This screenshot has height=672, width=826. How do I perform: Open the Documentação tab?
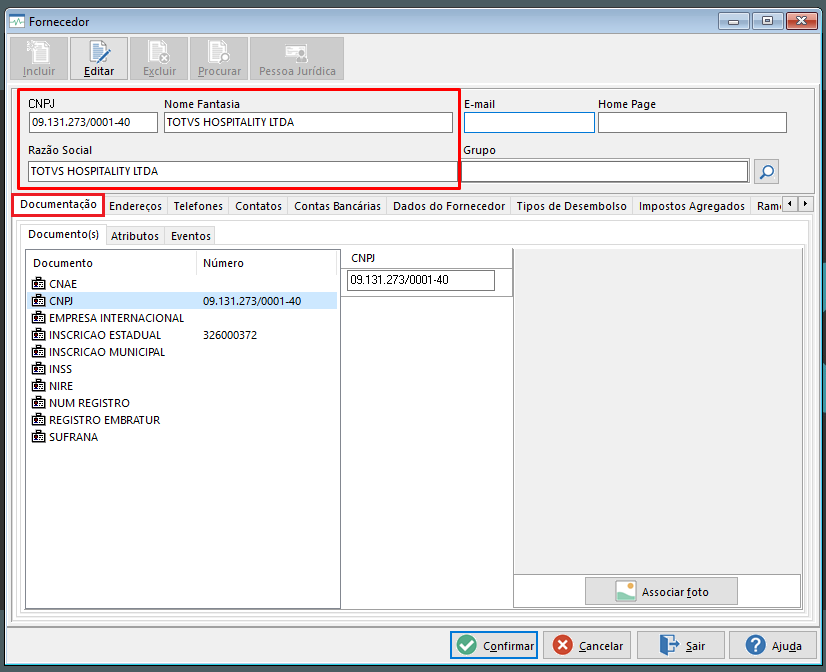(58, 204)
